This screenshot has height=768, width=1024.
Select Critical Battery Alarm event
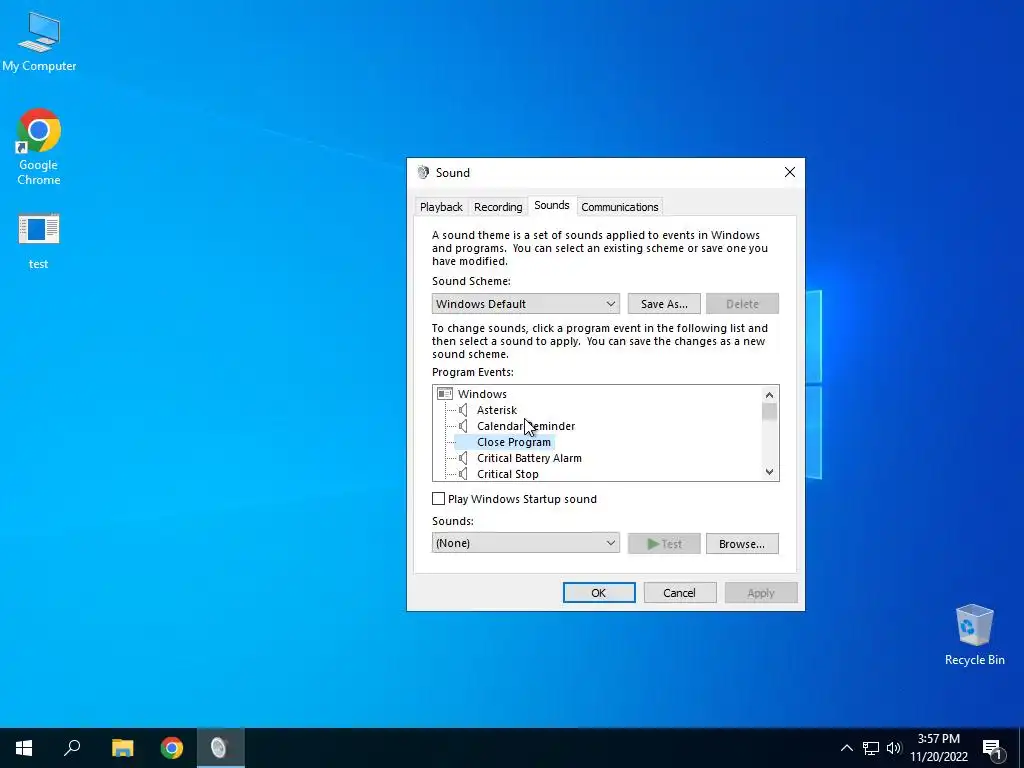click(x=529, y=458)
